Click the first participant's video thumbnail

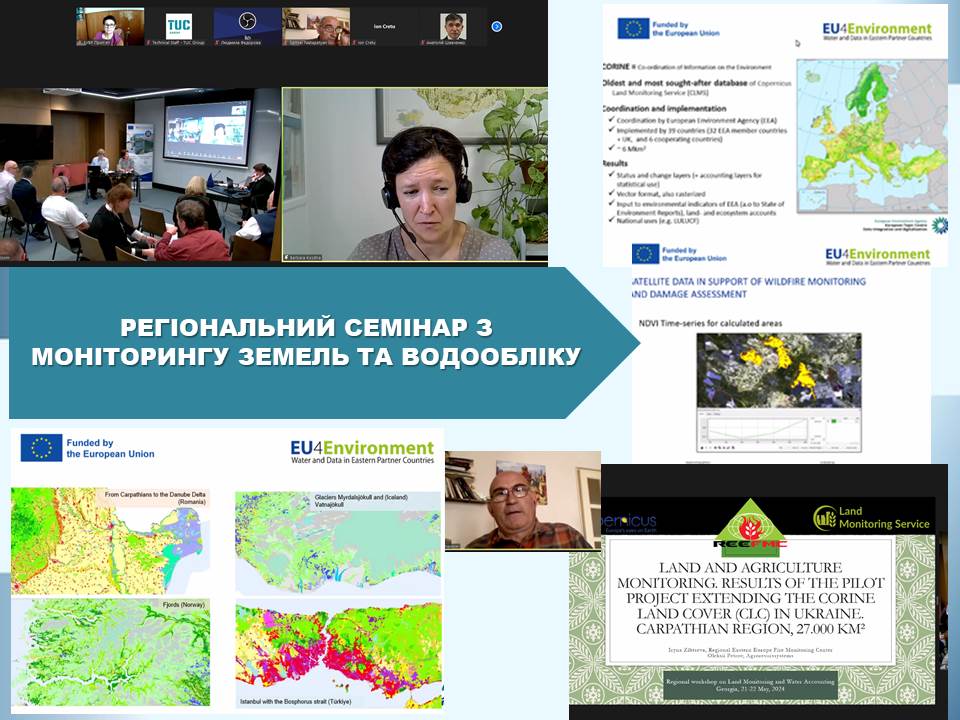click(106, 26)
